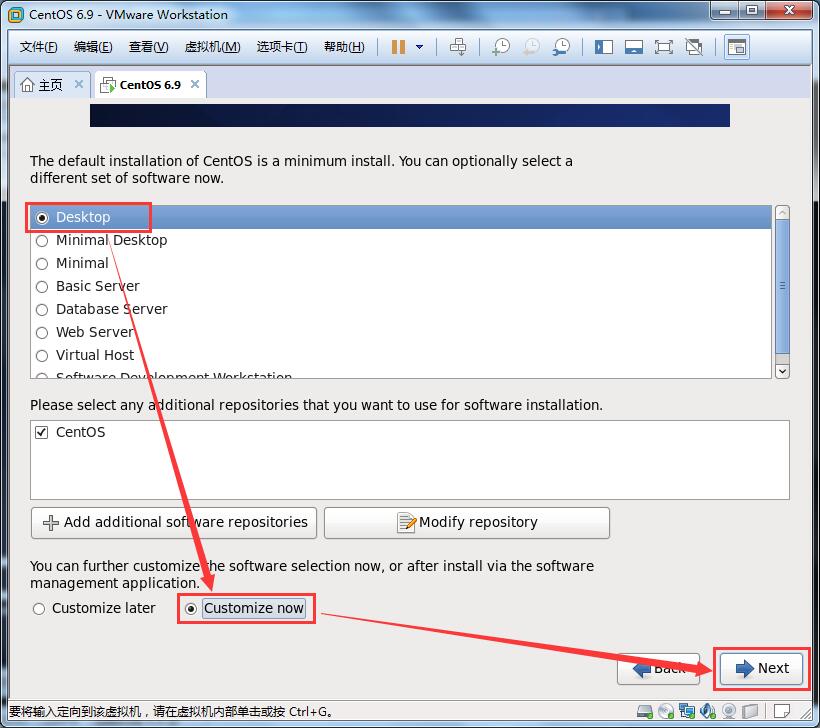Click the software list scroll up arrow
Viewport: 820px width, 728px height.
(x=782, y=213)
